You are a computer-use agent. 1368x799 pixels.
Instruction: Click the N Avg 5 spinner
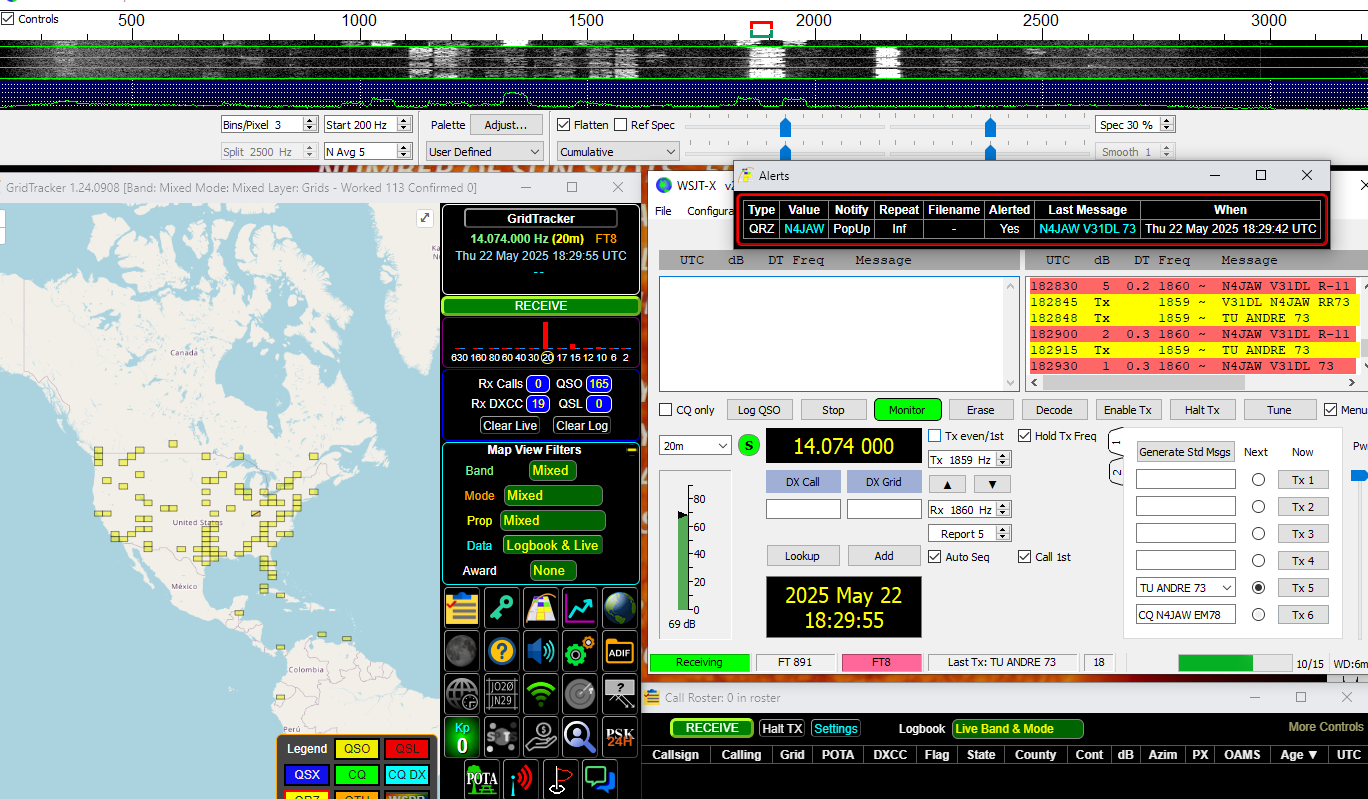368,152
